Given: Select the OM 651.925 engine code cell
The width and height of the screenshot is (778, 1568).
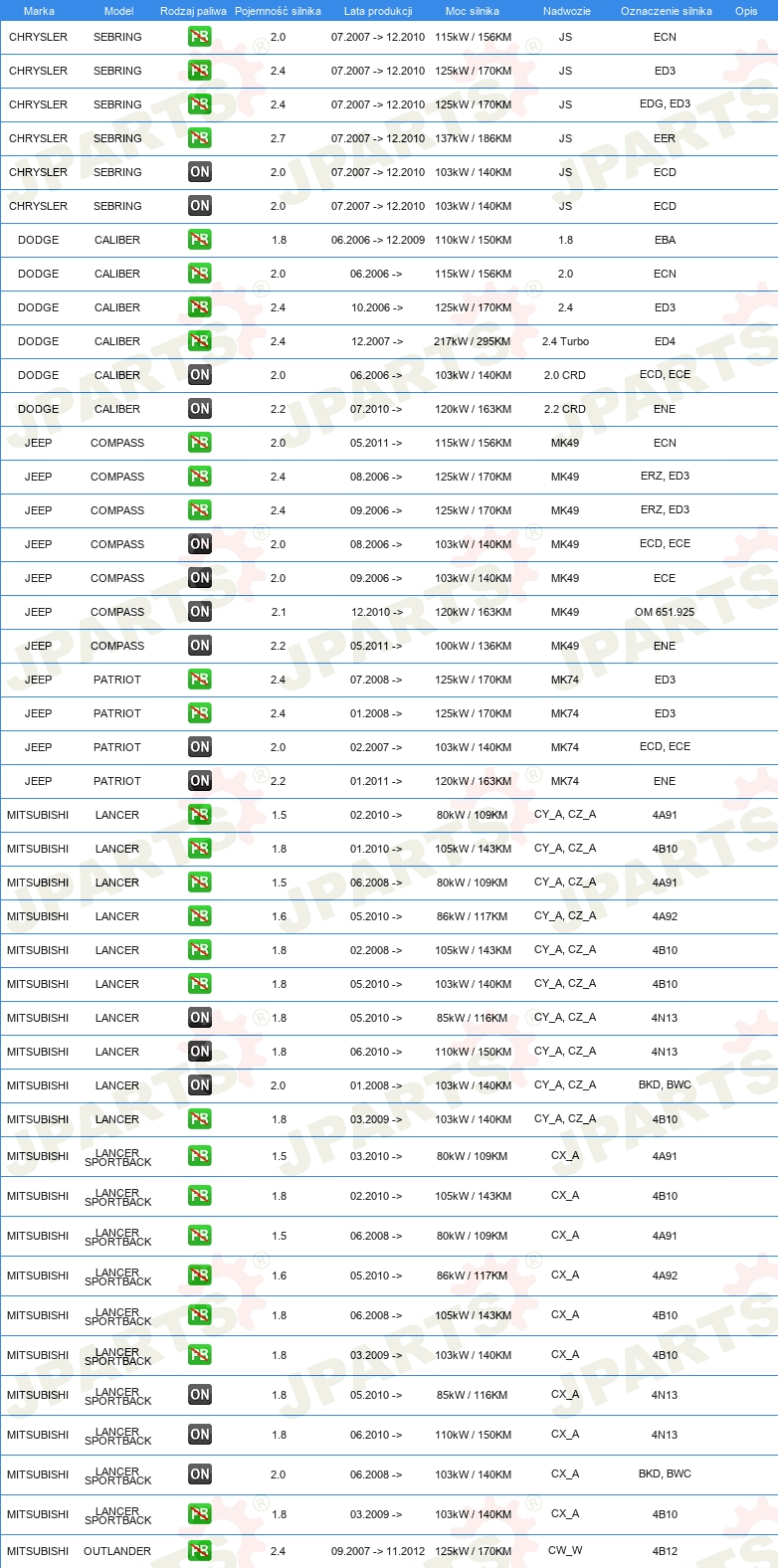Looking at the screenshot, I should click(x=665, y=612).
